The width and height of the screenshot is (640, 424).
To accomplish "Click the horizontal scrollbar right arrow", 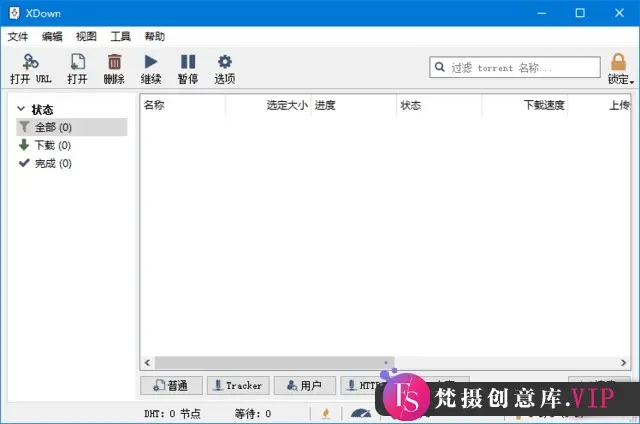I will click(x=623, y=362).
